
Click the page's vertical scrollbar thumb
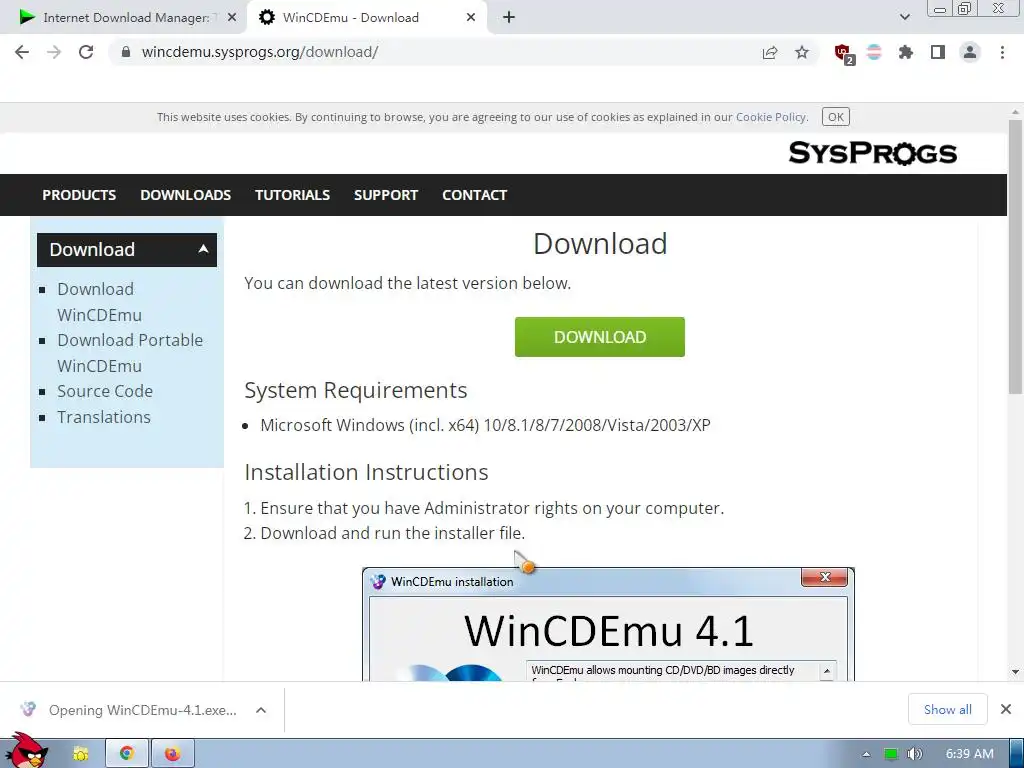tap(1015, 256)
